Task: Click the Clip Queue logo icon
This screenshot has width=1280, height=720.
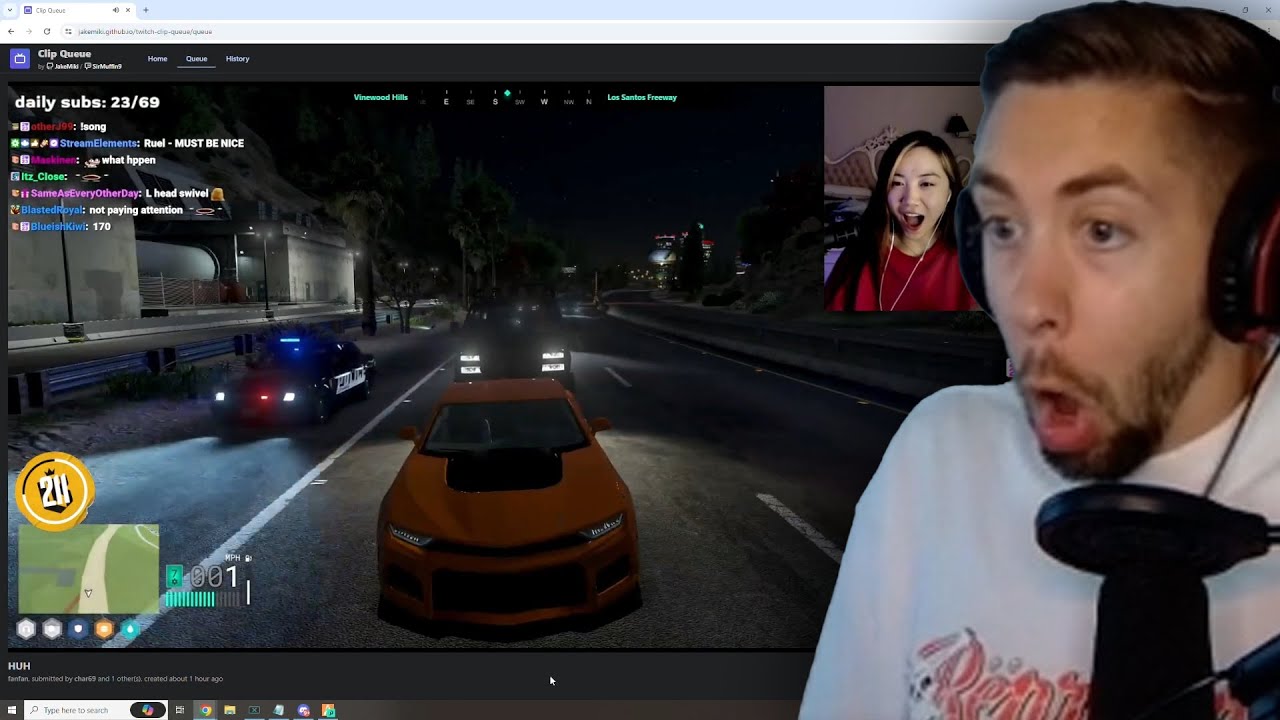Action: (x=19, y=59)
